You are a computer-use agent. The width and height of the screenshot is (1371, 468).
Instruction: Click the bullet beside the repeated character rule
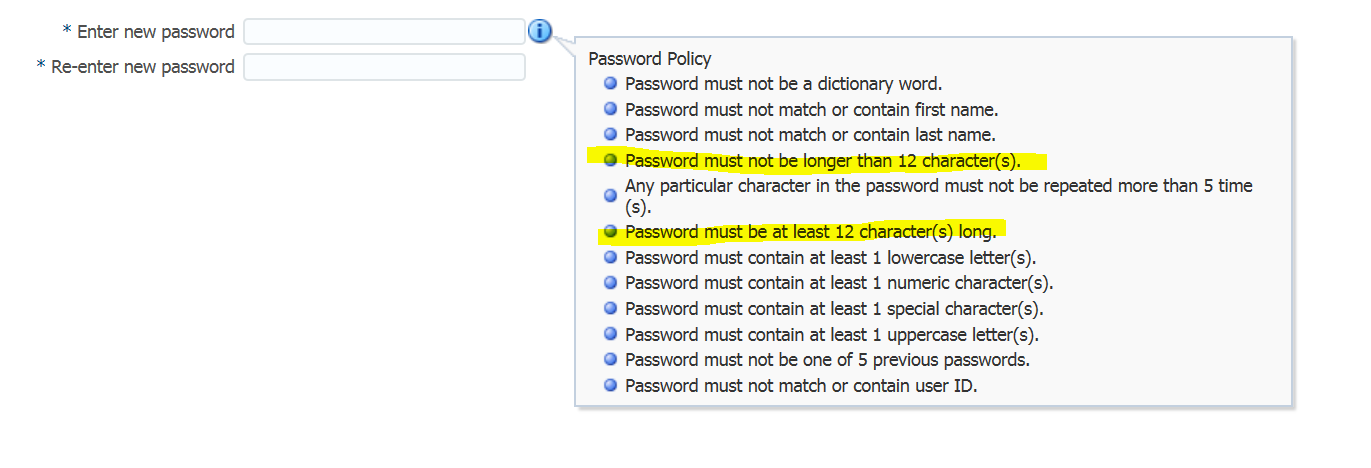611,196
